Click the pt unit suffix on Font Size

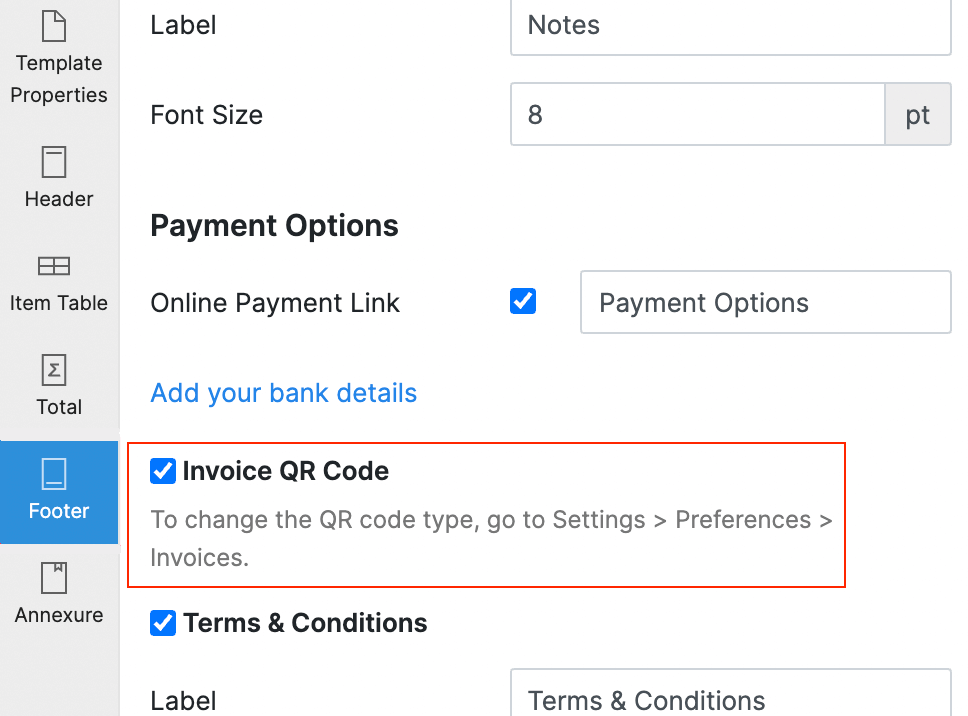(917, 114)
